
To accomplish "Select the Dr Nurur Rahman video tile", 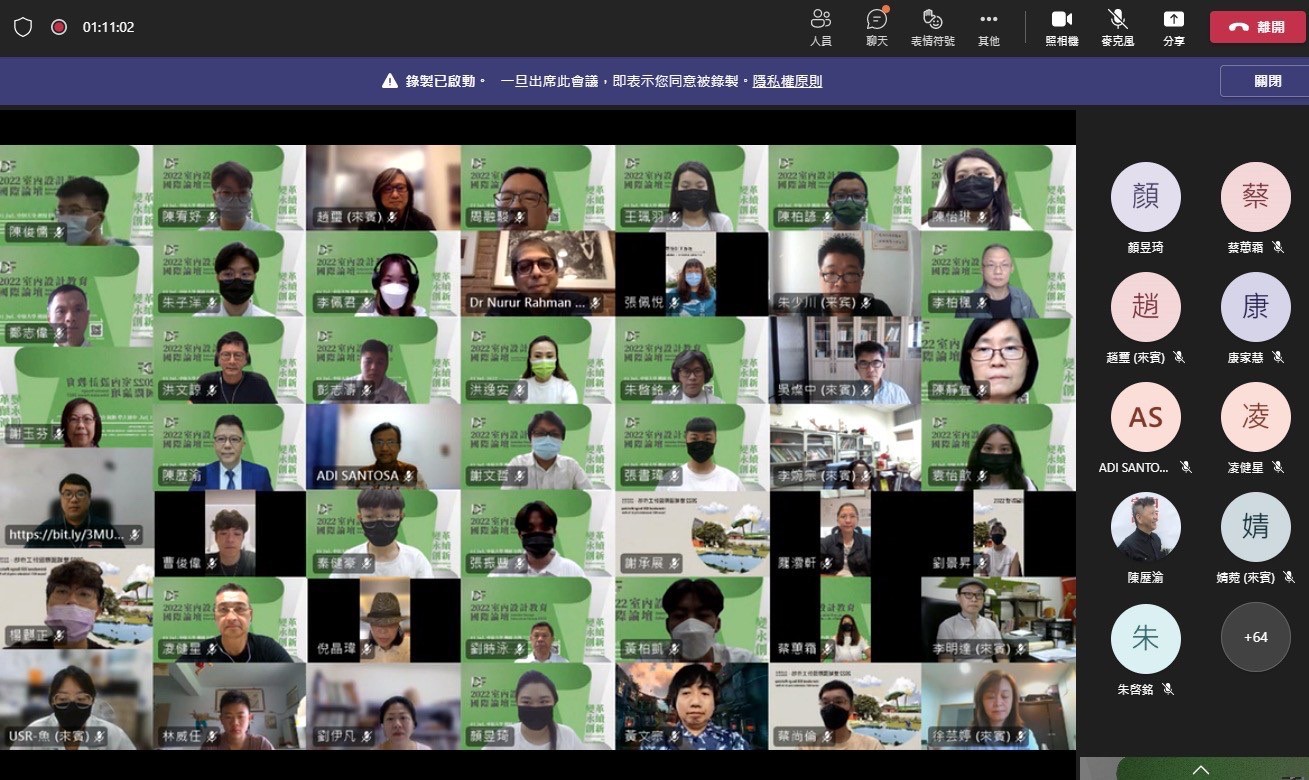I will tap(538, 274).
